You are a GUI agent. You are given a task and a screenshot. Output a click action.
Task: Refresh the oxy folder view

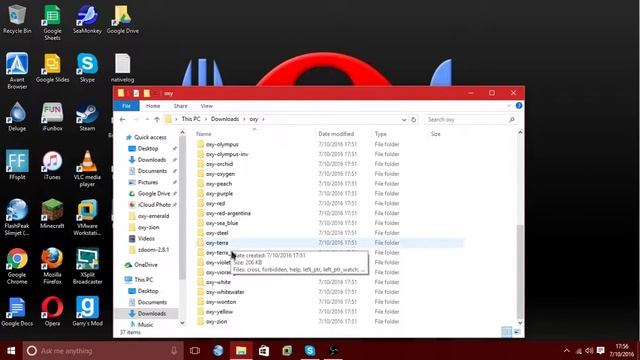click(413, 120)
